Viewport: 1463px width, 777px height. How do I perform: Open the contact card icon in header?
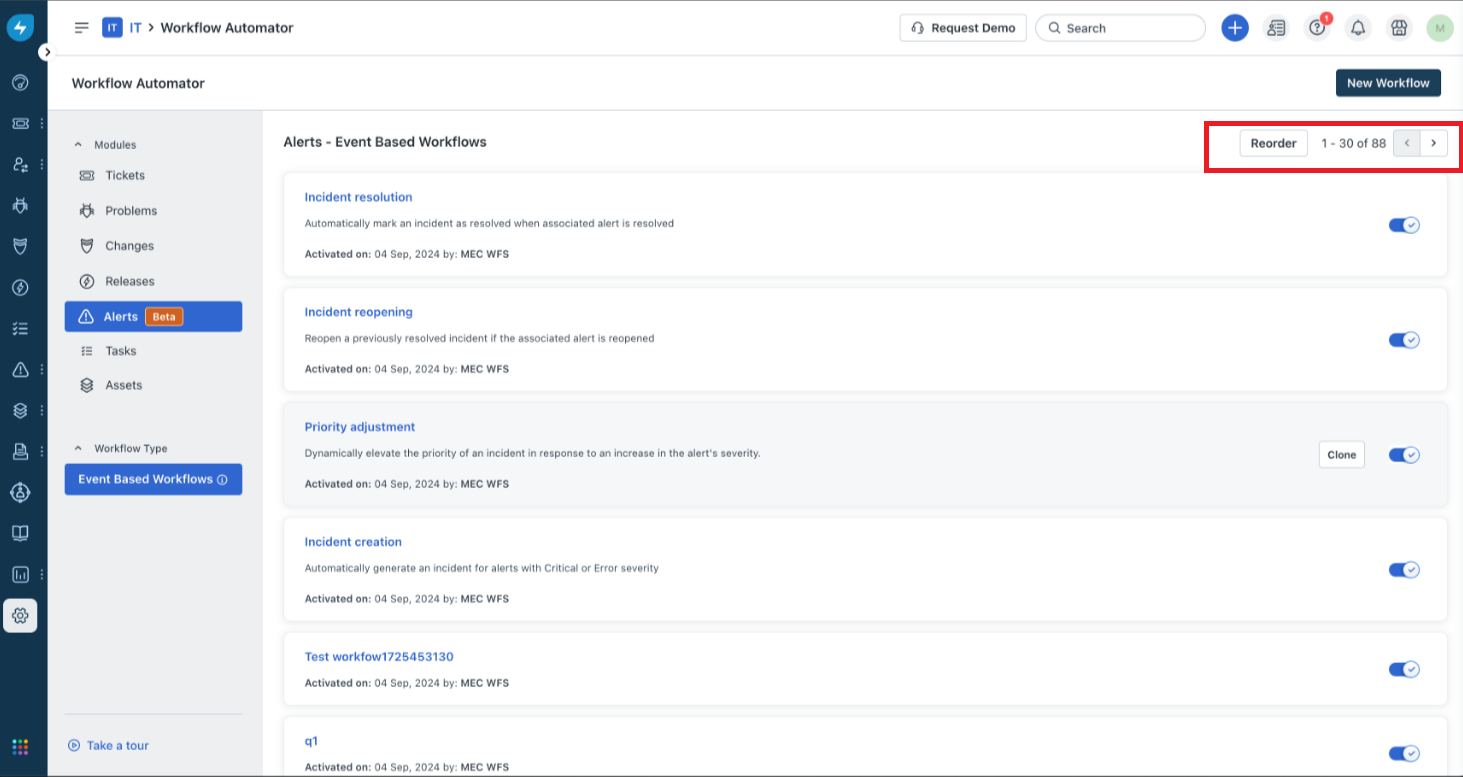1276,28
